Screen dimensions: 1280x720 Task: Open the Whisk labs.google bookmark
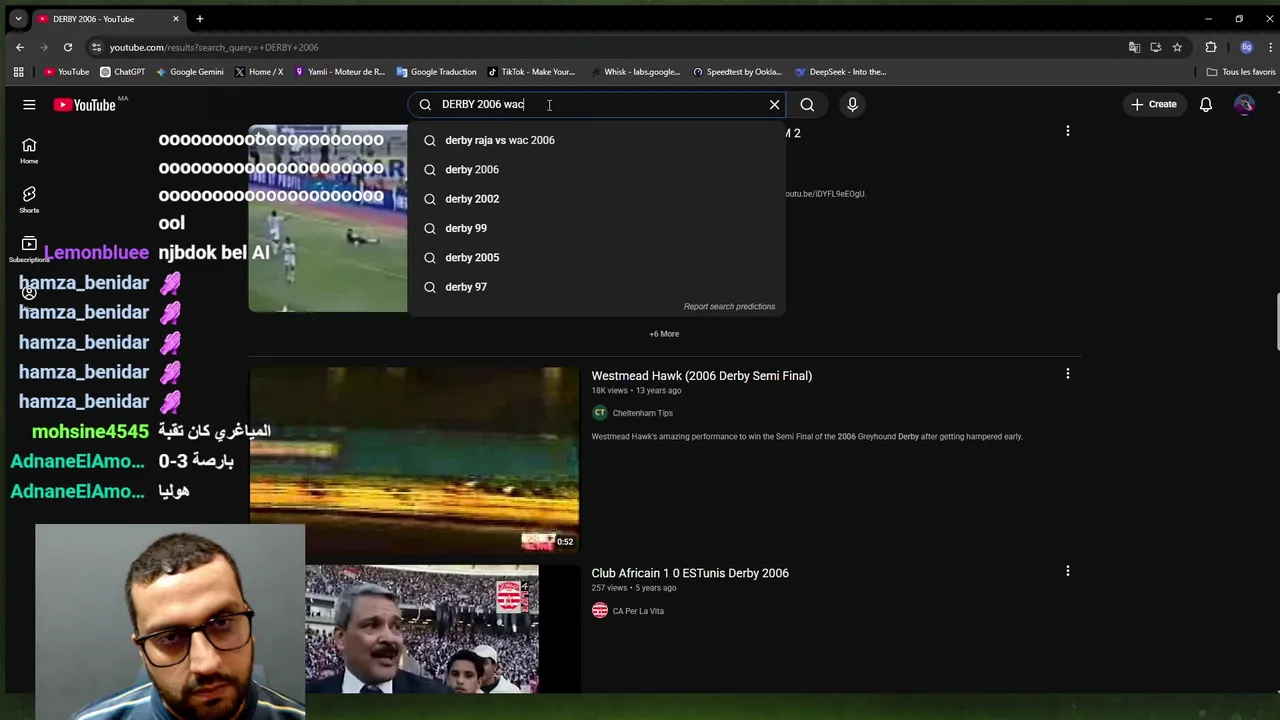(635, 72)
